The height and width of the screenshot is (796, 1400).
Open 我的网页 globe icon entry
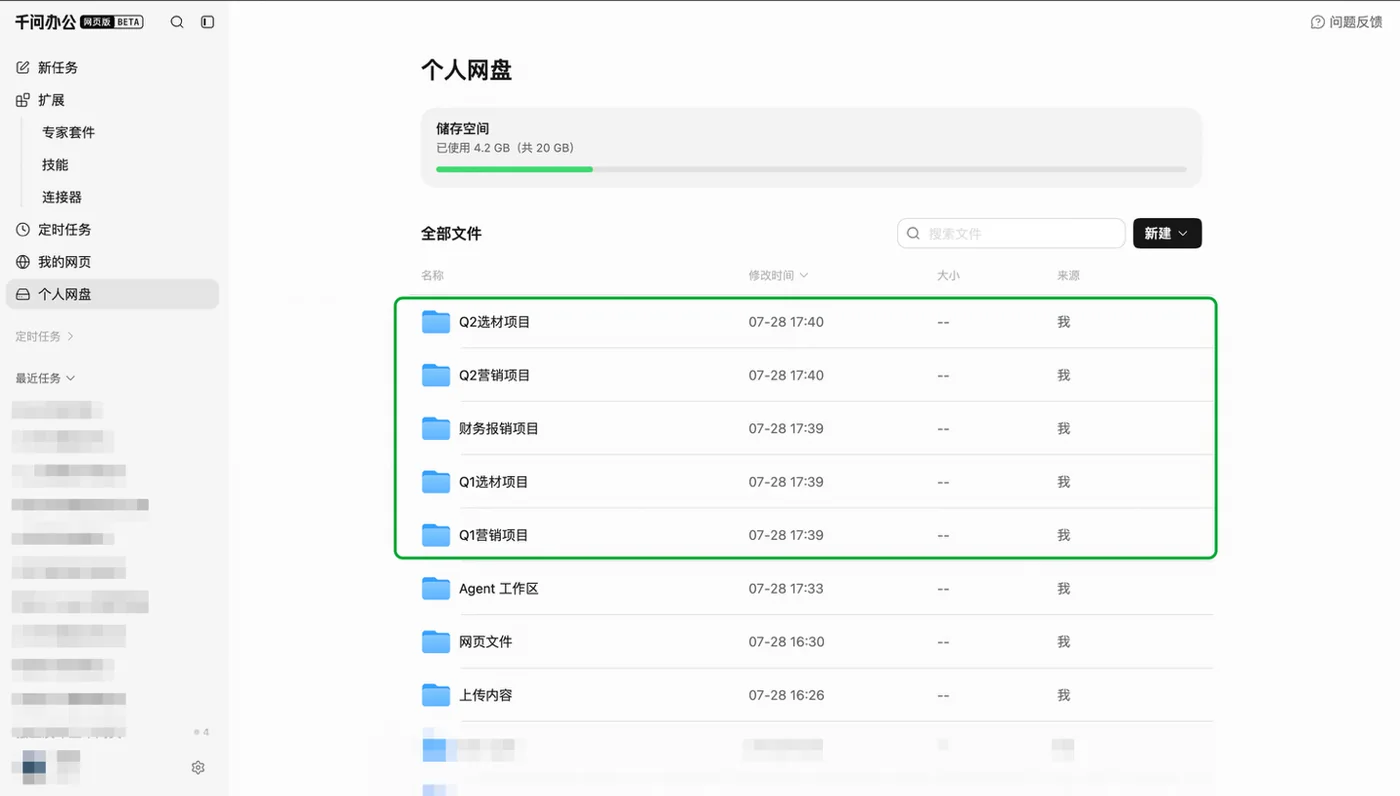[x=23, y=262]
